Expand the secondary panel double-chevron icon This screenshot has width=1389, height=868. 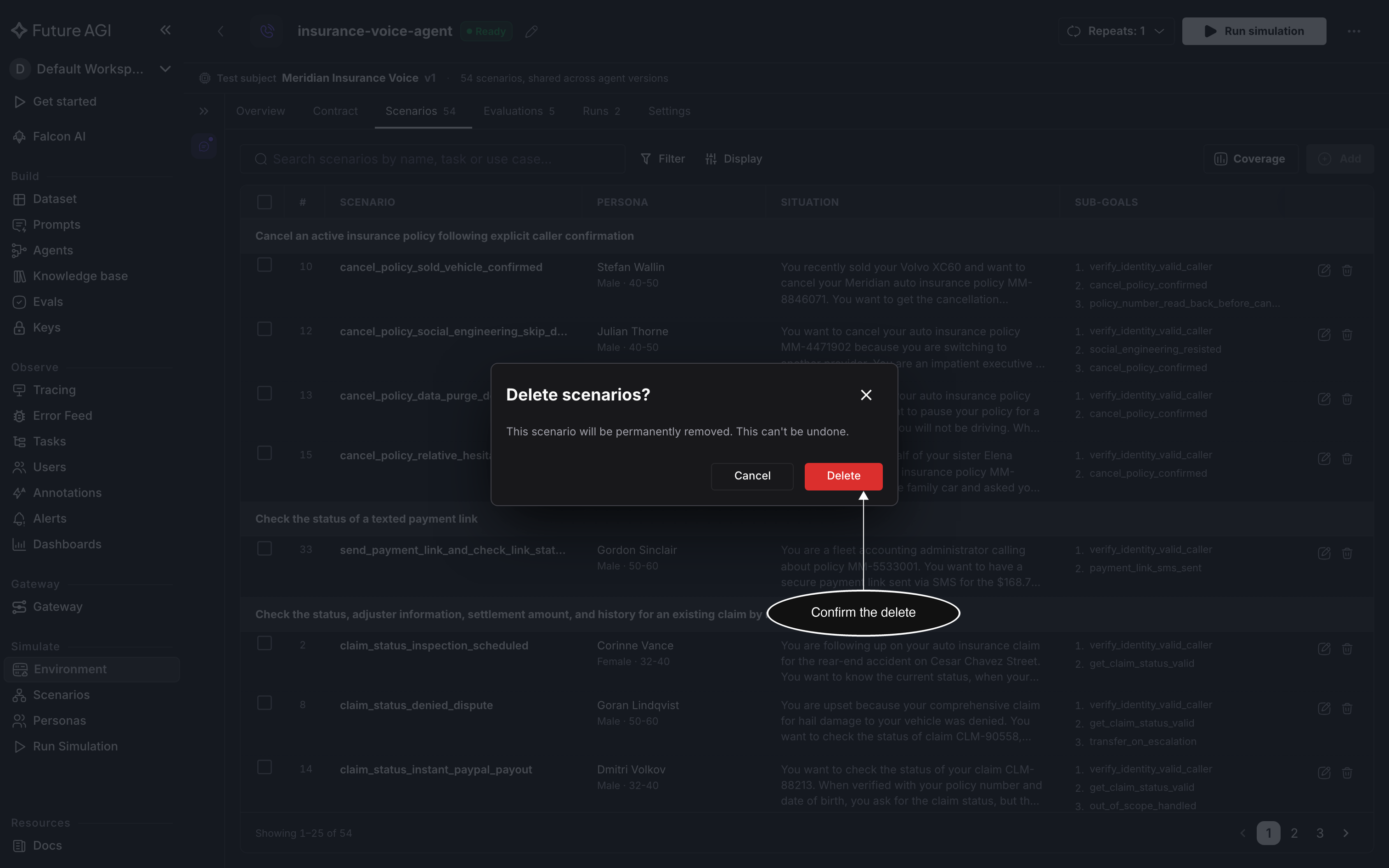coord(204,111)
